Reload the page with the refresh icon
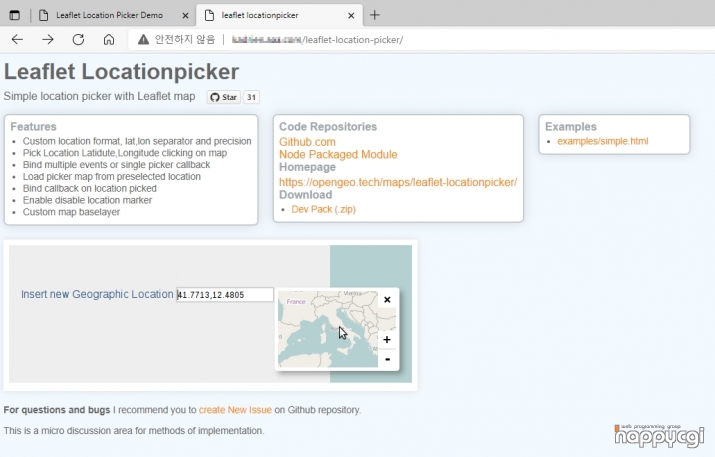 coord(78,40)
